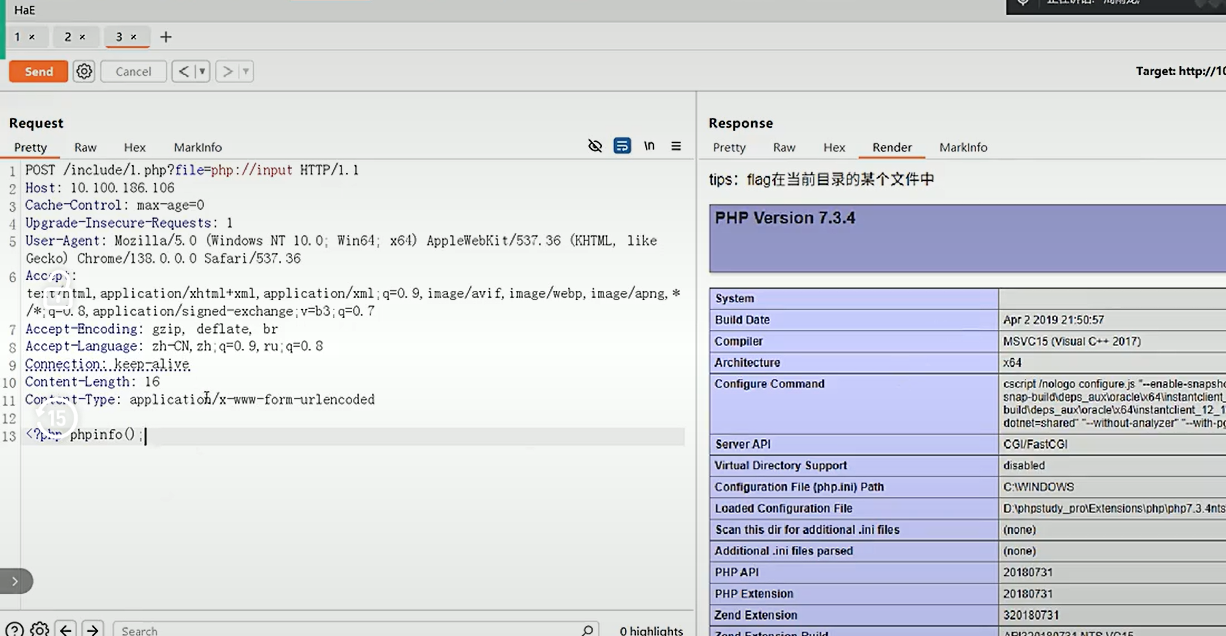Viewport: 1226px width, 636px height.
Task: Click Build Date row label
Action: 742,320
